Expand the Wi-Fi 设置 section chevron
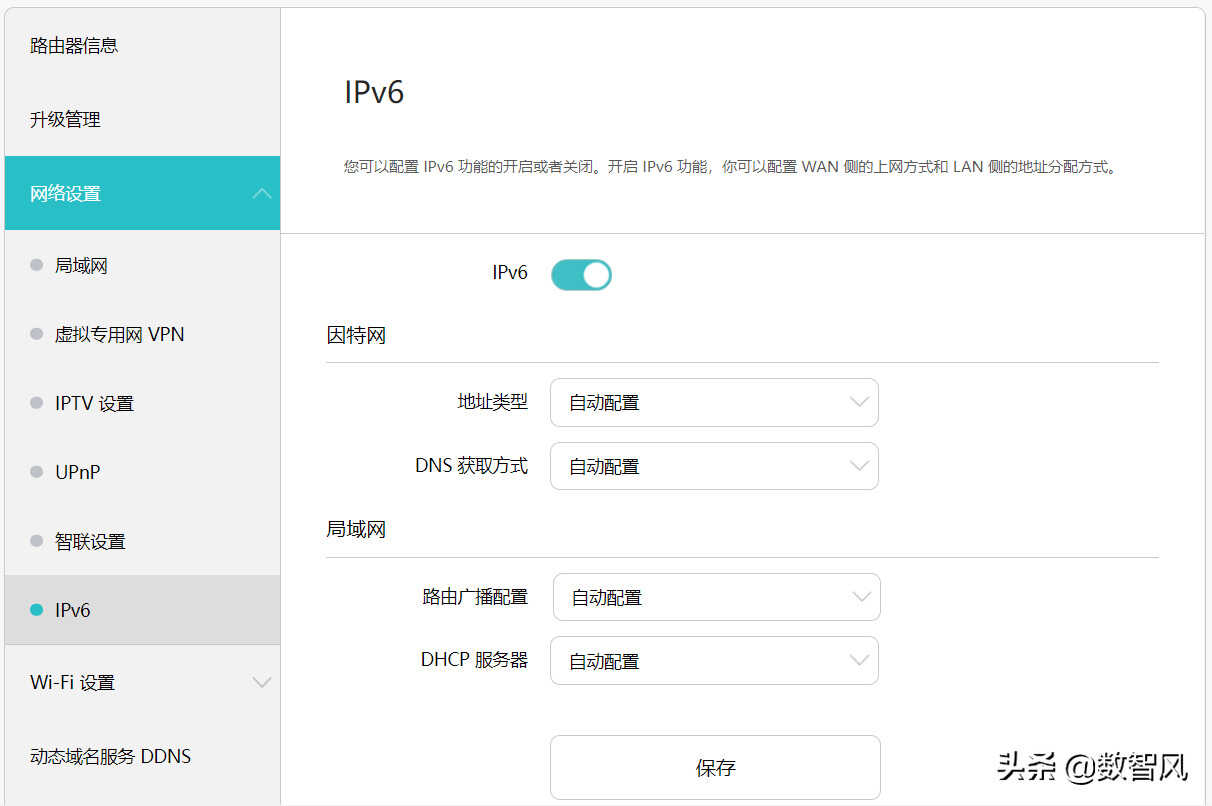1212x806 pixels. 261,683
